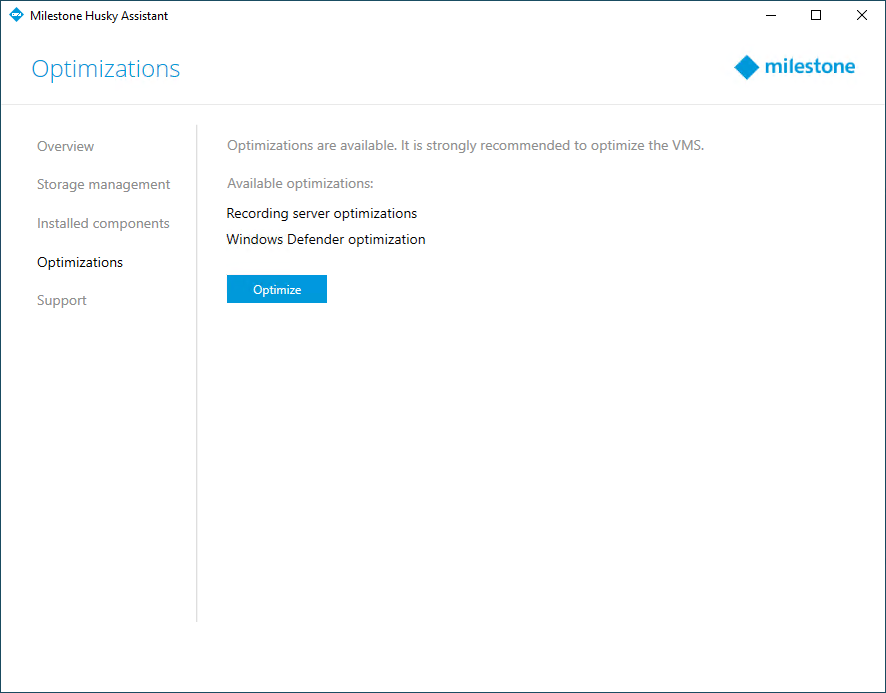Click the 'Optimizations are available' message
The height and width of the screenshot is (693, 886).
466,146
